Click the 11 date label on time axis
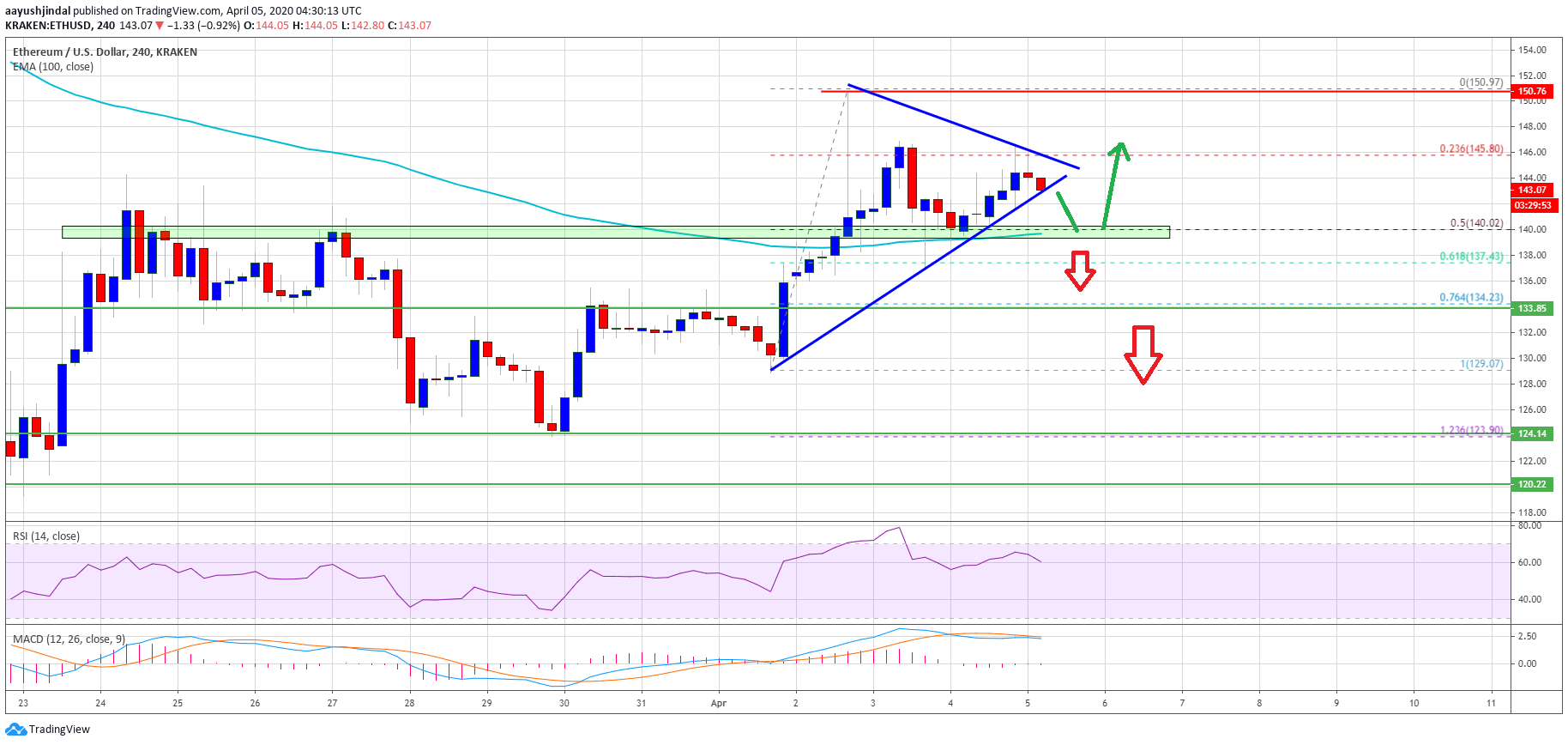Image resolution: width=1568 pixels, height=745 pixels. (x=1491, y=704)
